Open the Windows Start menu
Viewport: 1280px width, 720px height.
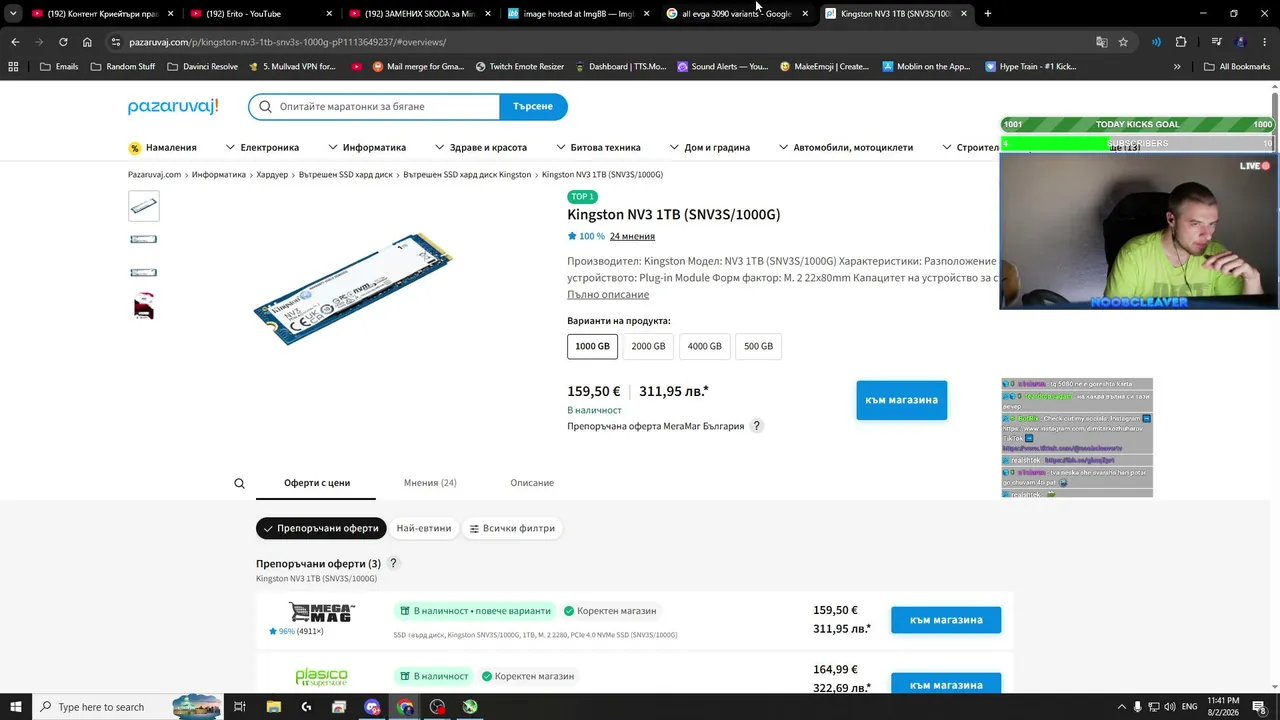(15, 707)
